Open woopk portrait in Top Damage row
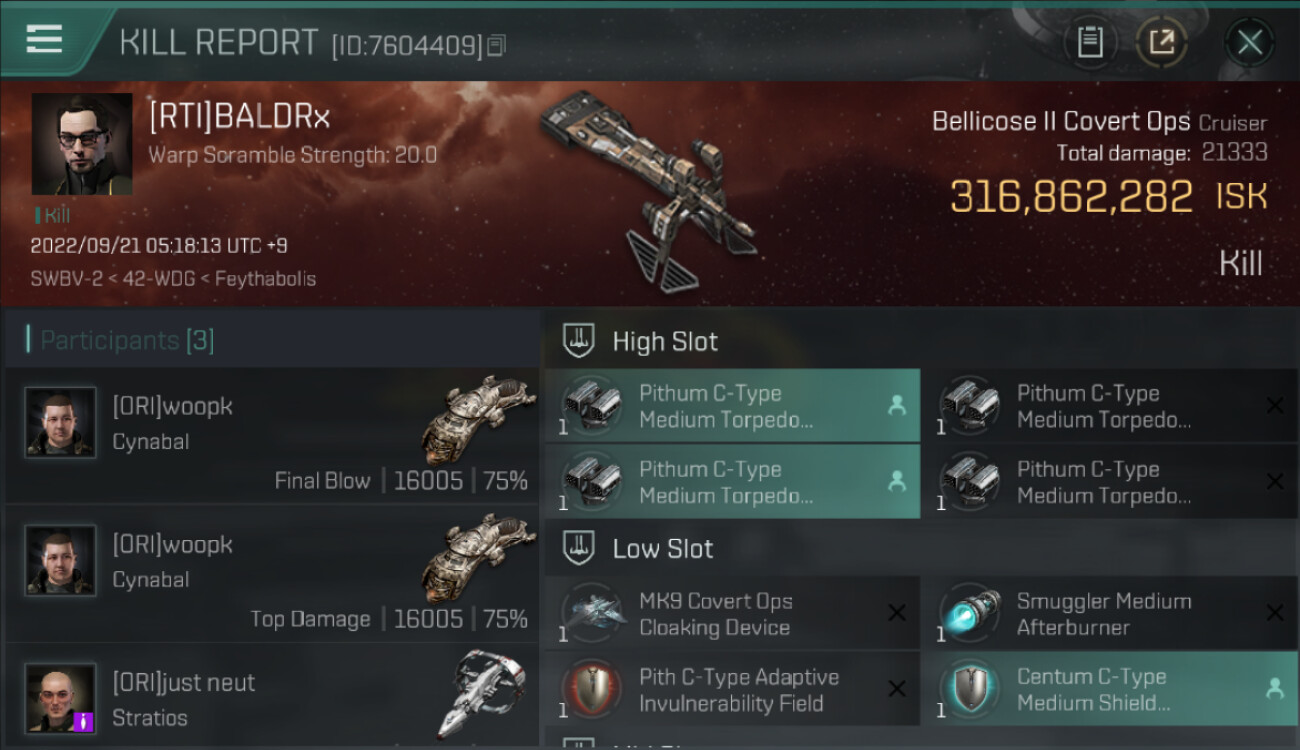Image resolution: width=1300 pixels, height=750 pixels. tap(60, 561)
